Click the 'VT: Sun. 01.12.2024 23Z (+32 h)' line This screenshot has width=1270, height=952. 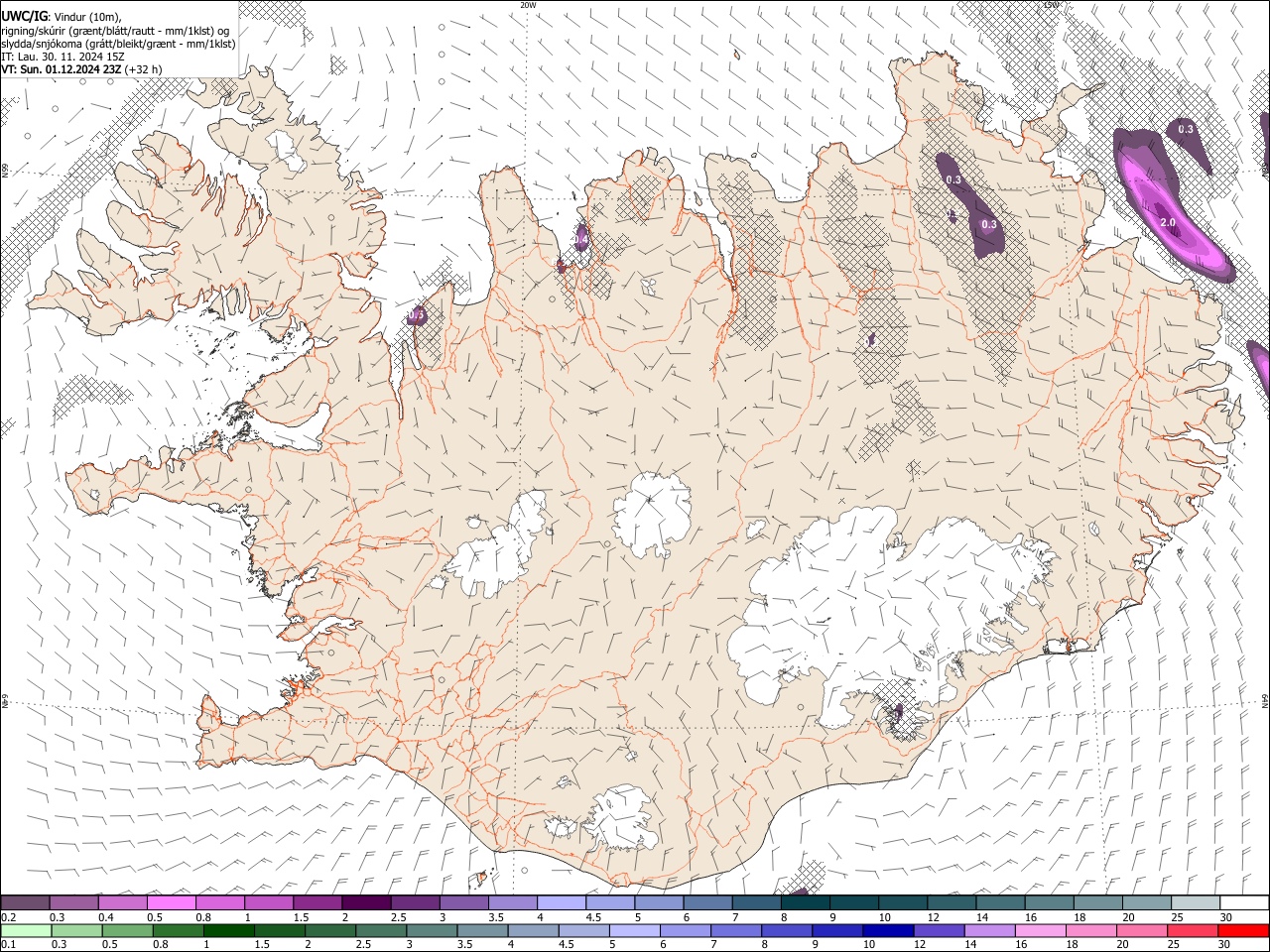[x=81, y=69]
